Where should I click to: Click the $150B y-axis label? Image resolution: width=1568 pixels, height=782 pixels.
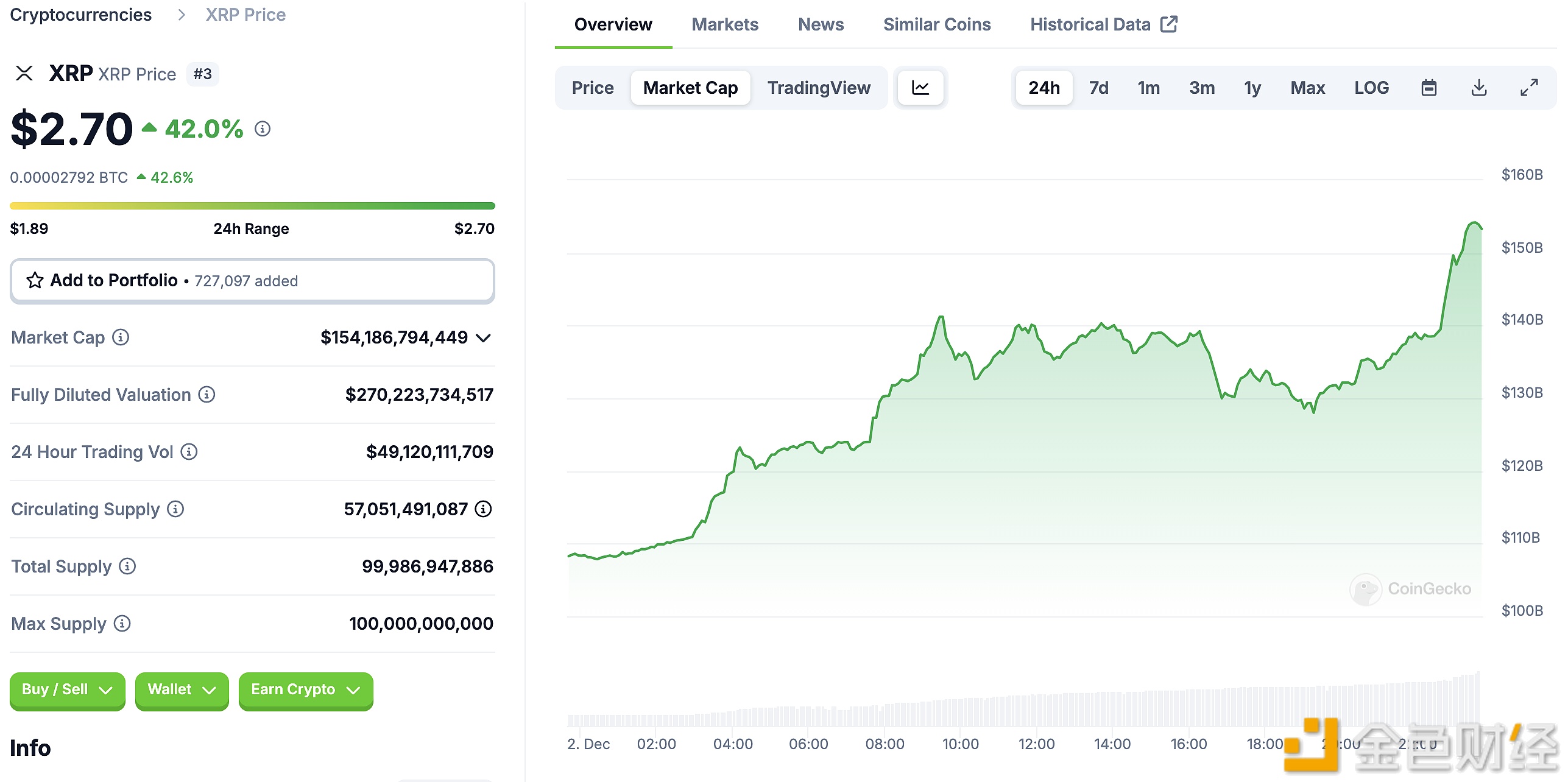coord(1522,247)
